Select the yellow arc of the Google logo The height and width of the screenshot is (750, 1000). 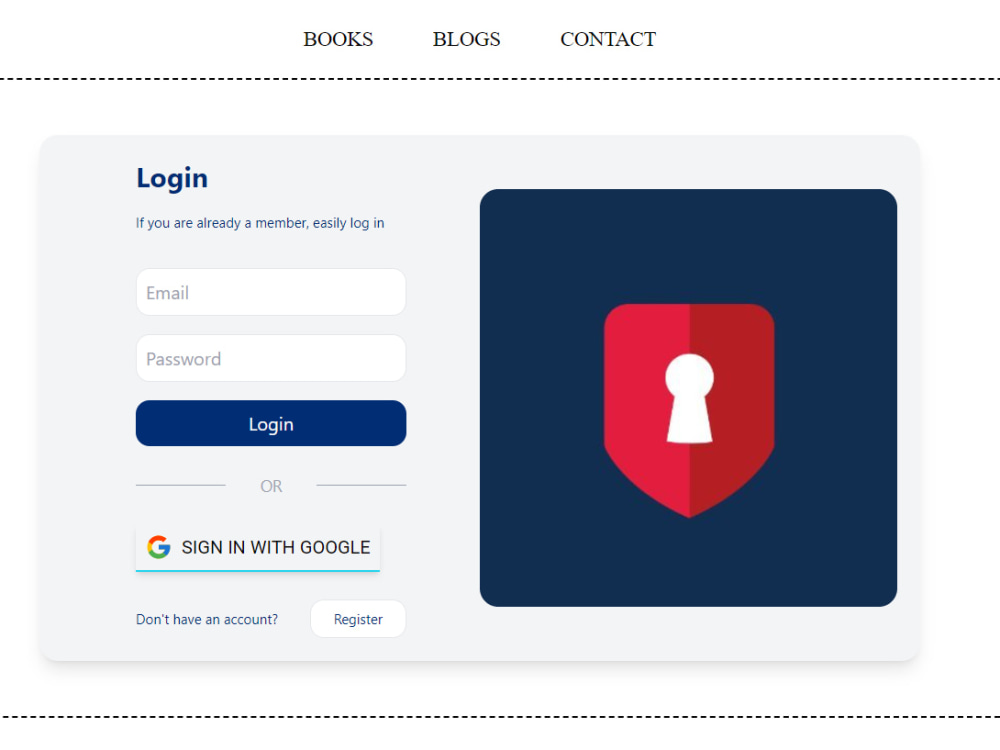(150, 547)
